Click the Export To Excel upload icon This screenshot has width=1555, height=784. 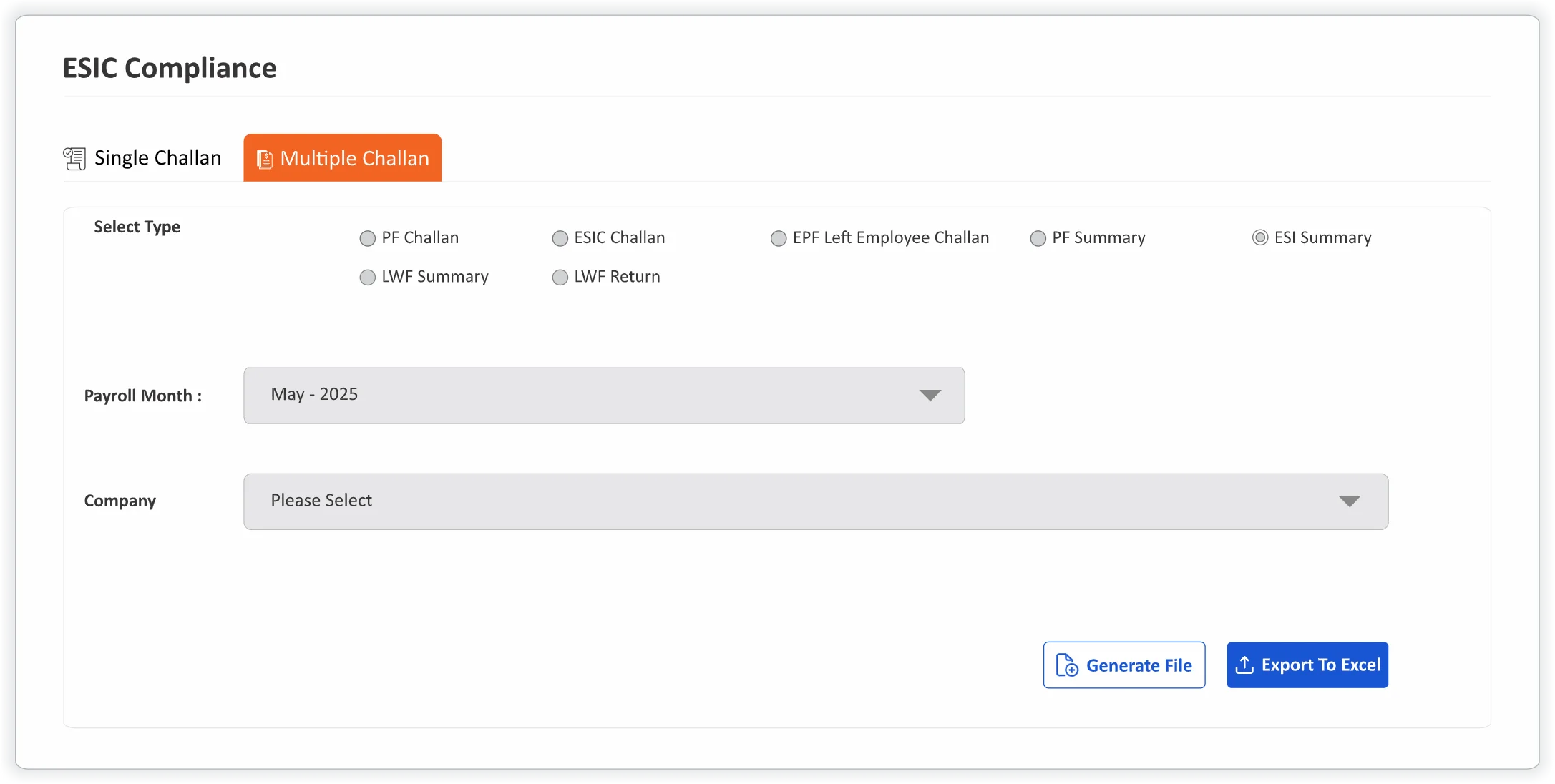pos(1244,665)
